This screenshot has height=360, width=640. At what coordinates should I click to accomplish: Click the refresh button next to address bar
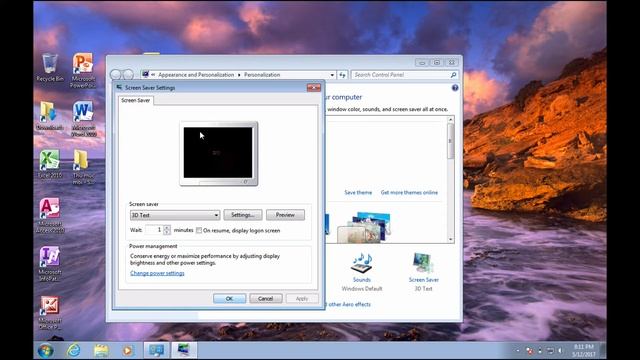point(342,75)
